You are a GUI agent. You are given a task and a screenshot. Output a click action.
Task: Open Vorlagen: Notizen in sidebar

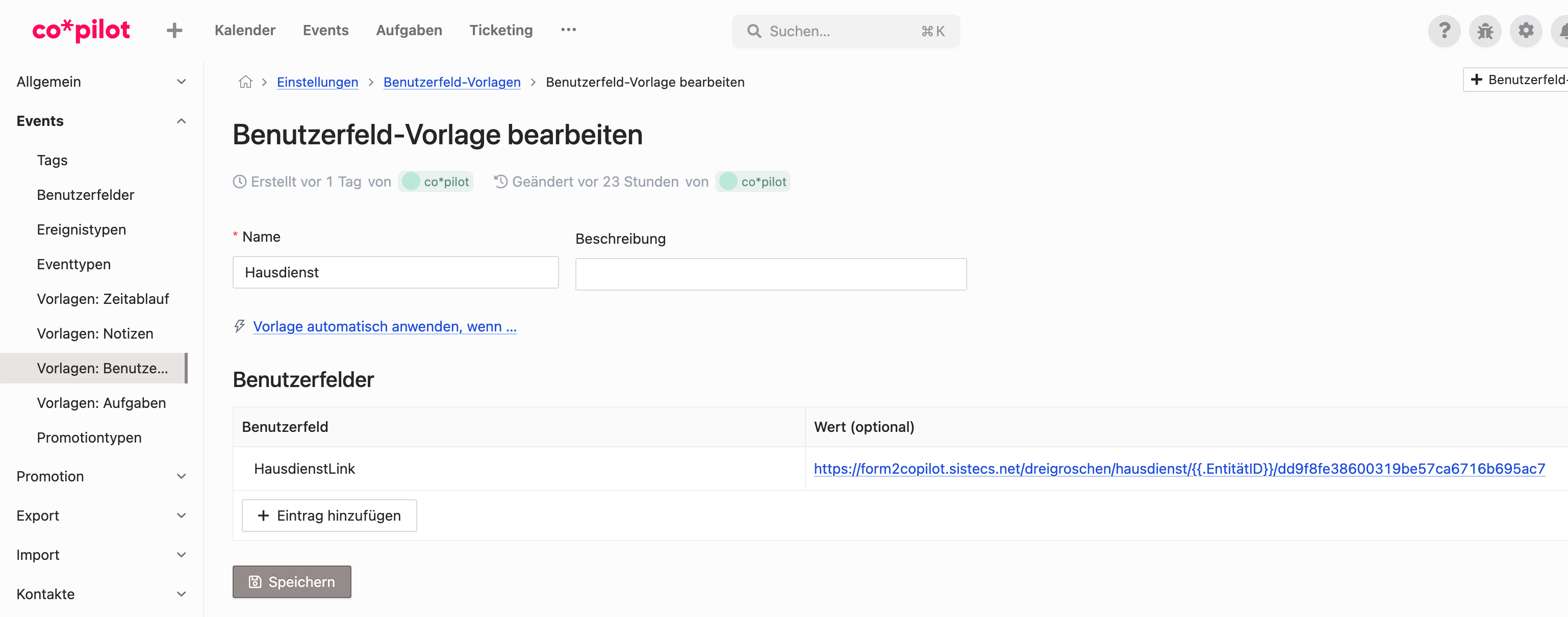(x=95, y=333)
